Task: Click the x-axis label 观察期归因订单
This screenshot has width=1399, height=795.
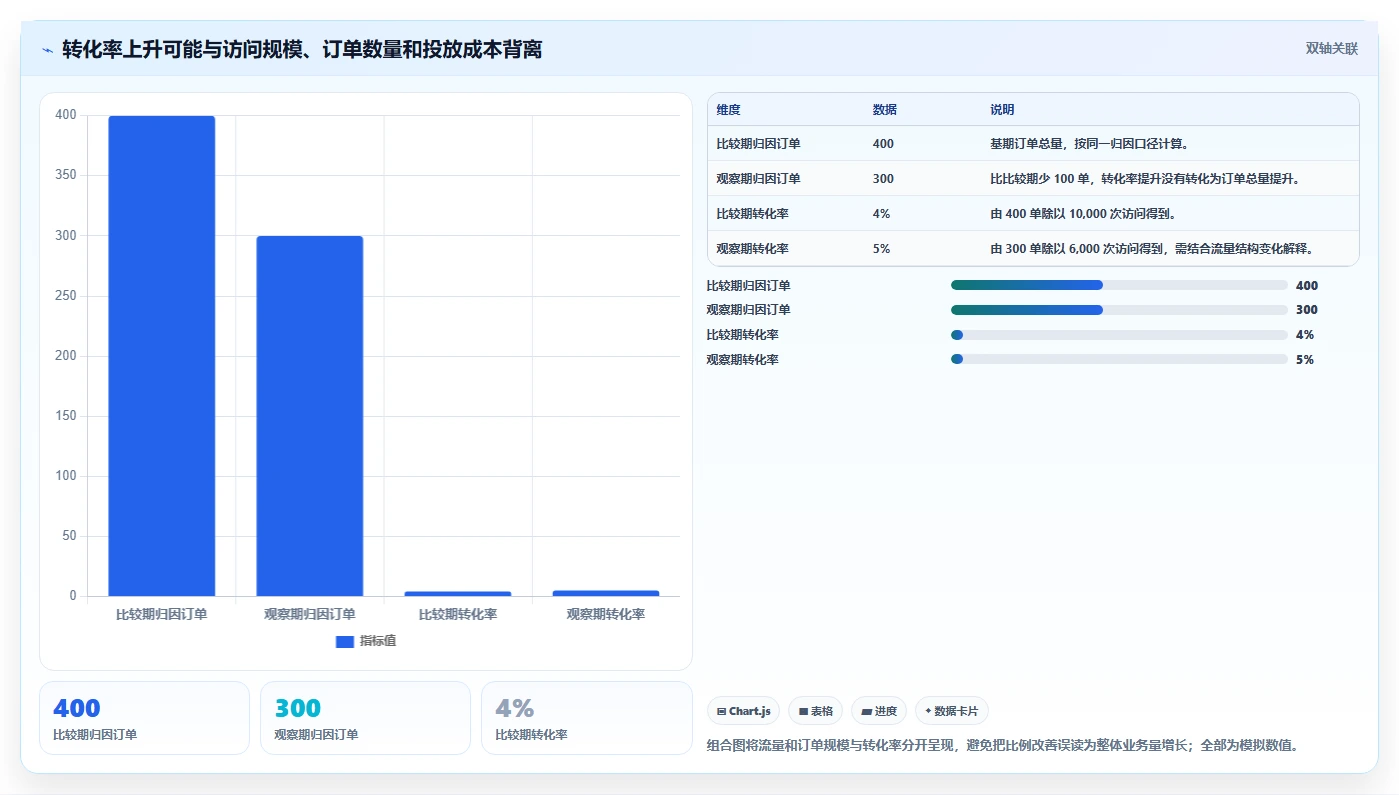Action: pos(309,614)
